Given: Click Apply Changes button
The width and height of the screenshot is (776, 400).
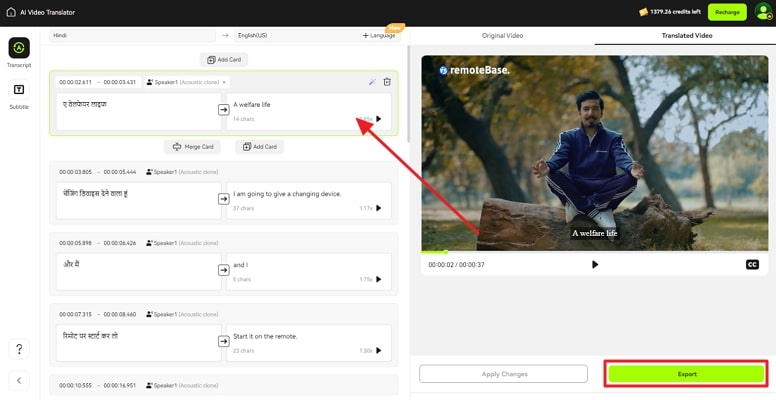Looking at the screenshot, I should (x=503, y=374).
